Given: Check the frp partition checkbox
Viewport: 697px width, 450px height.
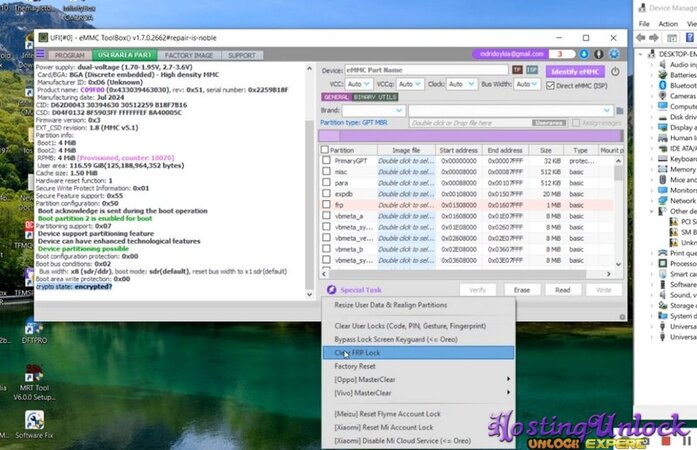Looking at the screenshot, I should click(326, 204).
